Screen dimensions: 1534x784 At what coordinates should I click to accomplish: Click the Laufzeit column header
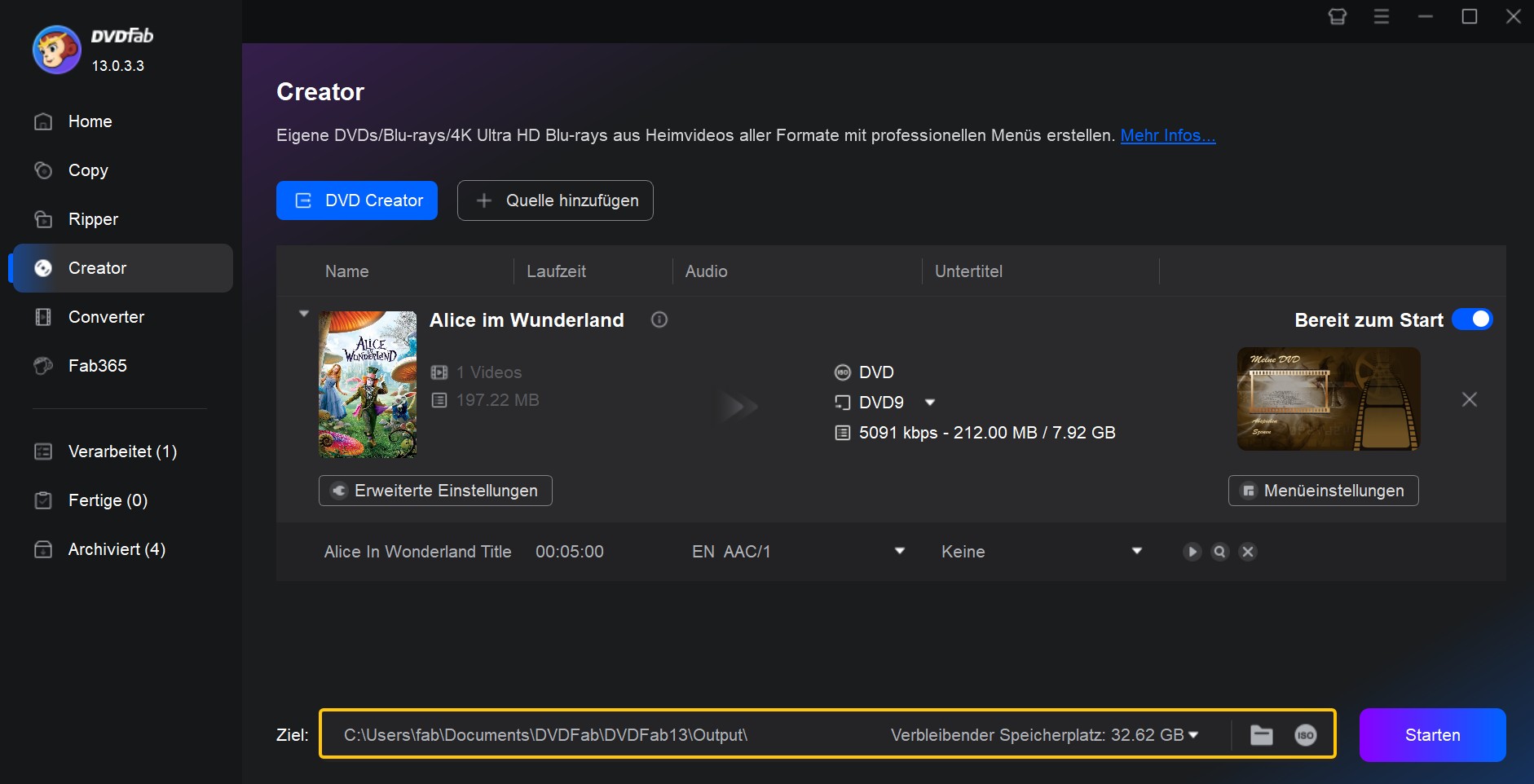pyautogui.click(x=557, y=271)
